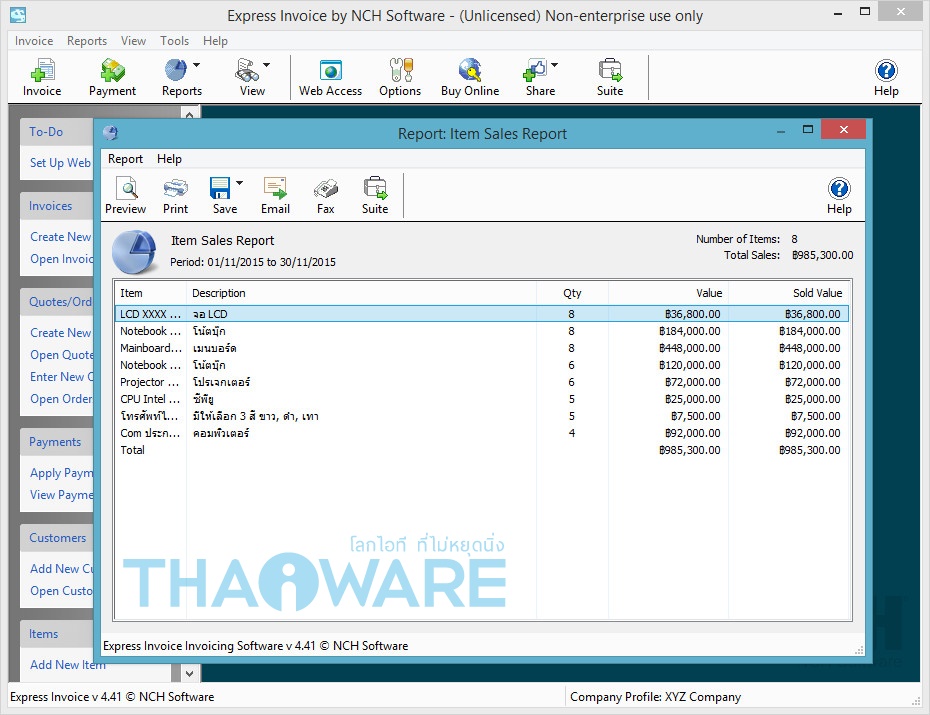Viewport: 930px width, 715px height.
Task: Email the Item Sales Report
Action: [275, 196]
